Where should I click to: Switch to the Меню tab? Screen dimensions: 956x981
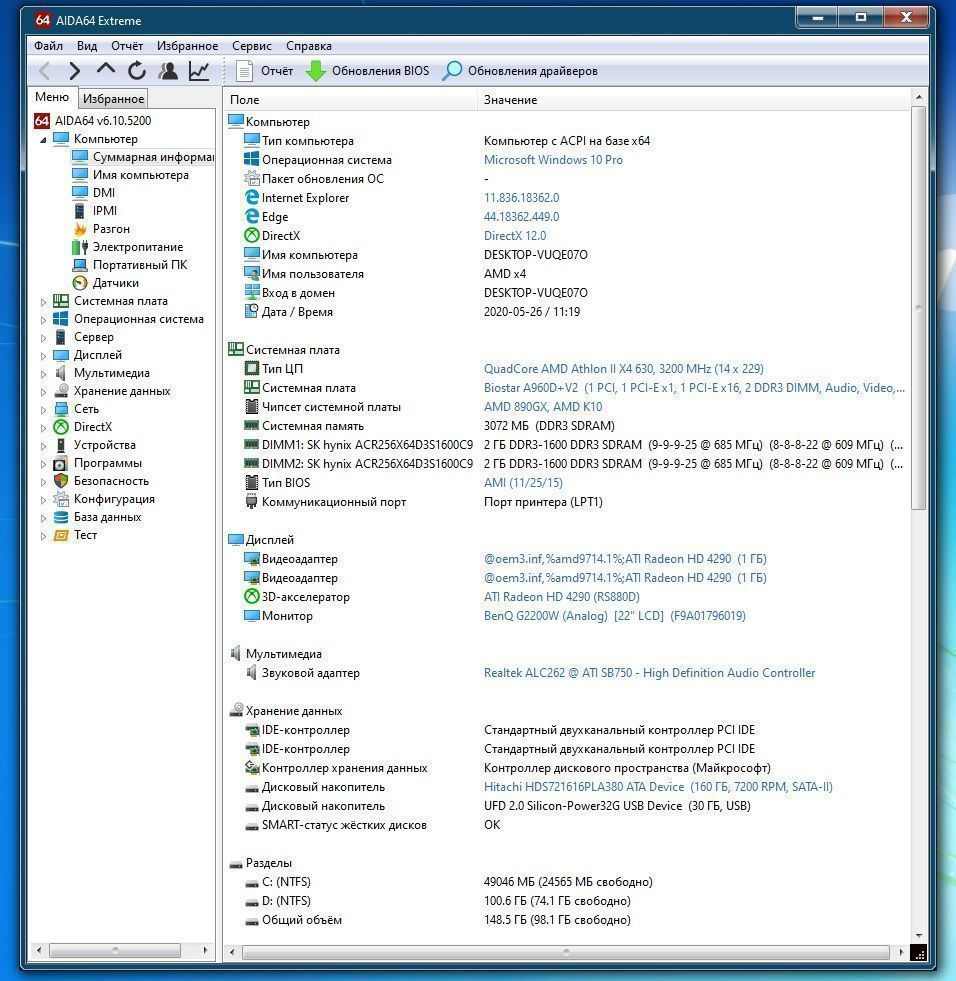pos(52,97)
